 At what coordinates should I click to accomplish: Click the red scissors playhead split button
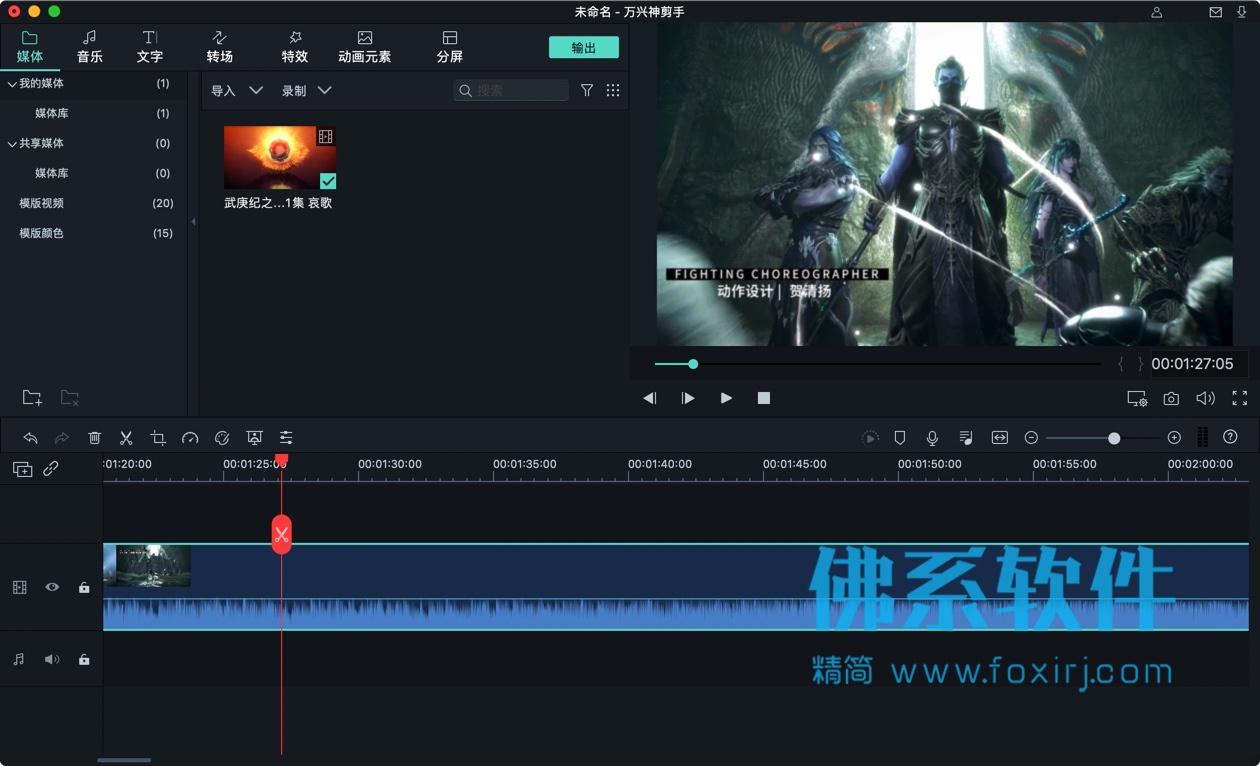(x=281, y=534)
